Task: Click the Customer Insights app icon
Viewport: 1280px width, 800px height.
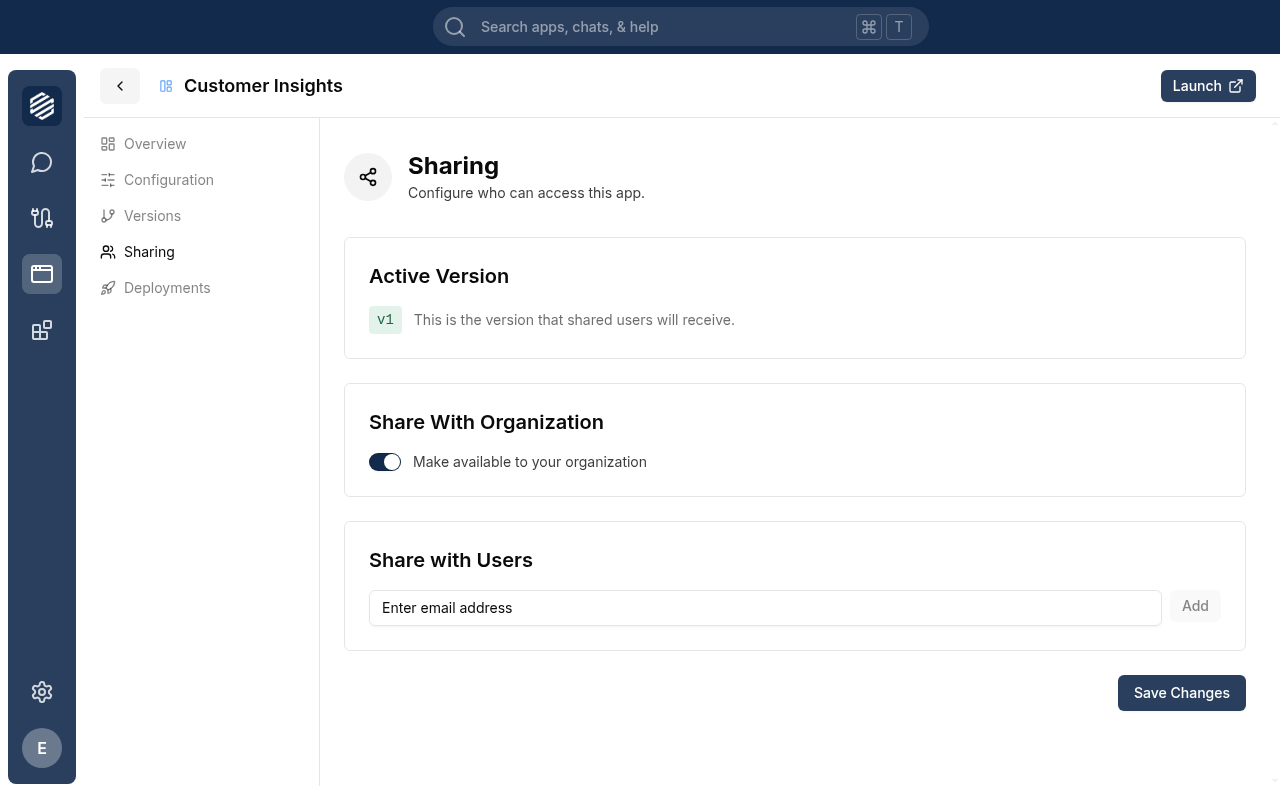Action: click(x=166, y=86)
